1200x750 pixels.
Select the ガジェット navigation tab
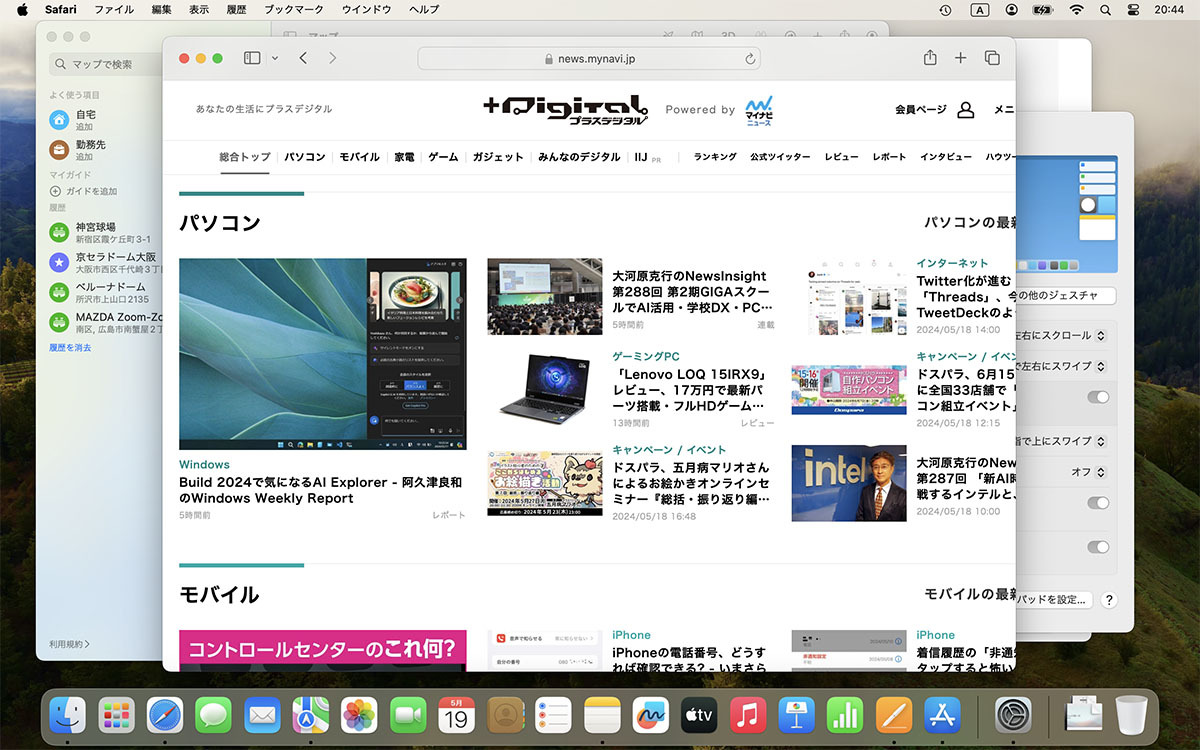[x=498, y=157]
